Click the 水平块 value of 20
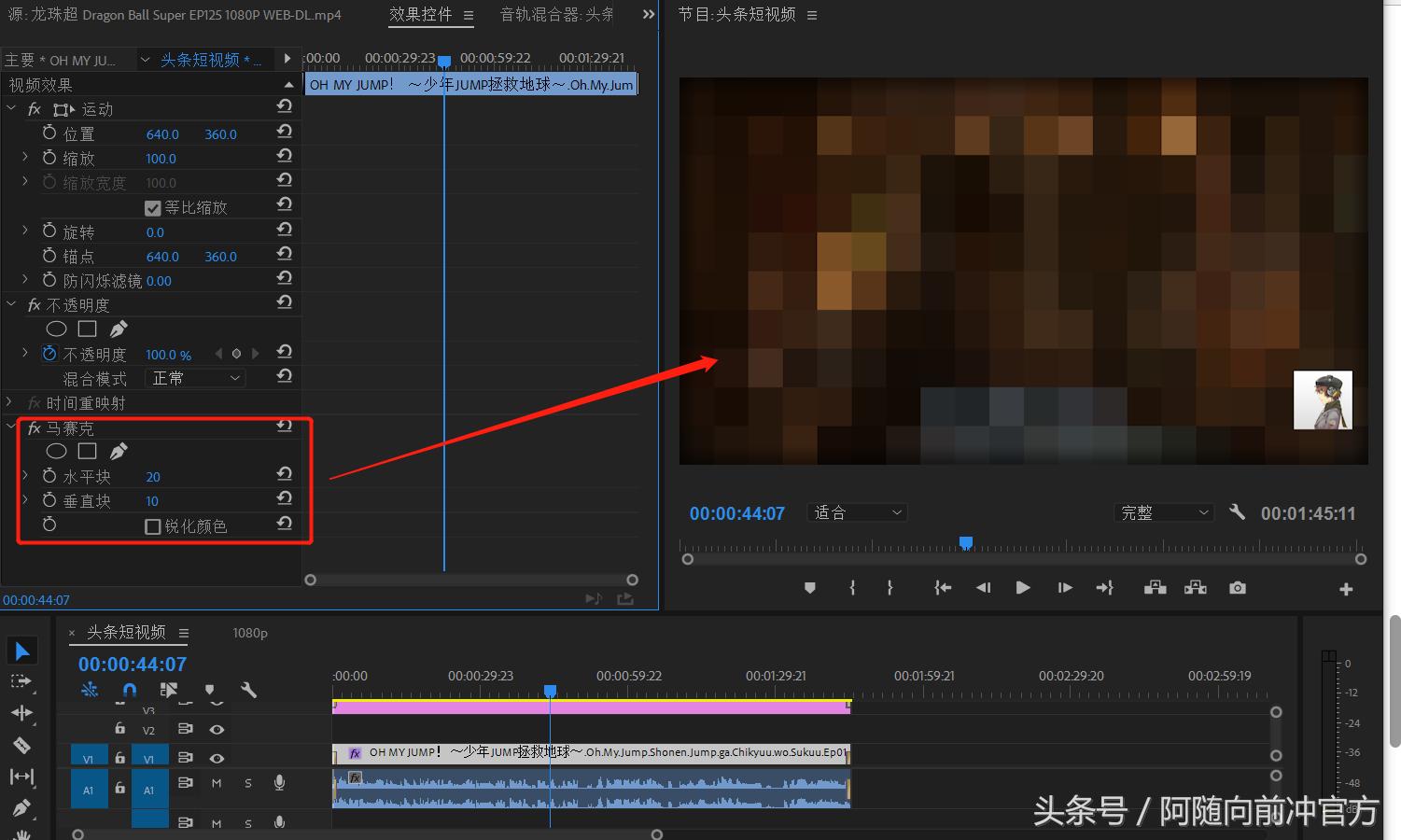1401x840 pixels. tap(152, 476)
